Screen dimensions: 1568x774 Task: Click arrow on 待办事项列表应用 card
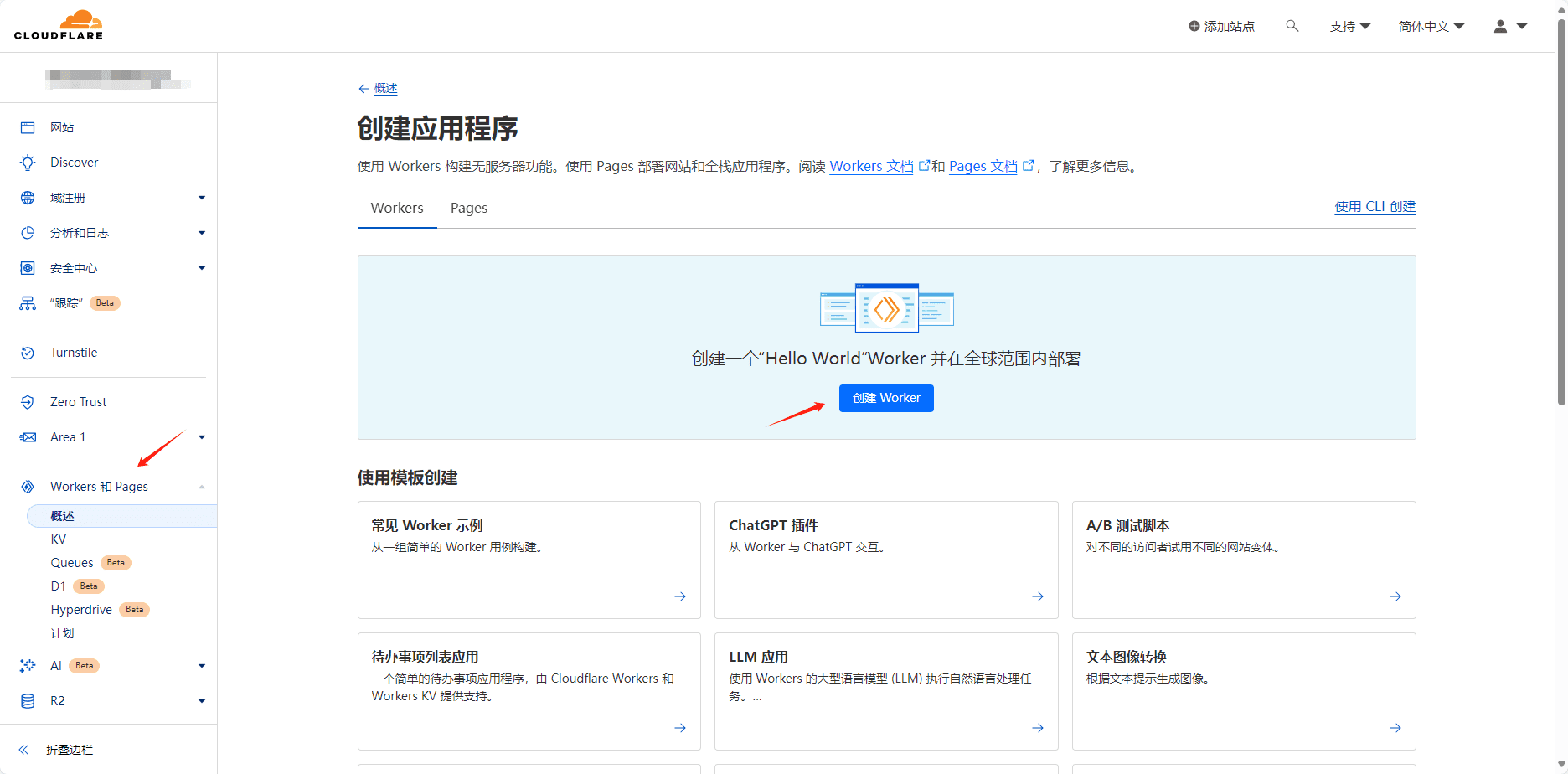(x=680, y=728)
